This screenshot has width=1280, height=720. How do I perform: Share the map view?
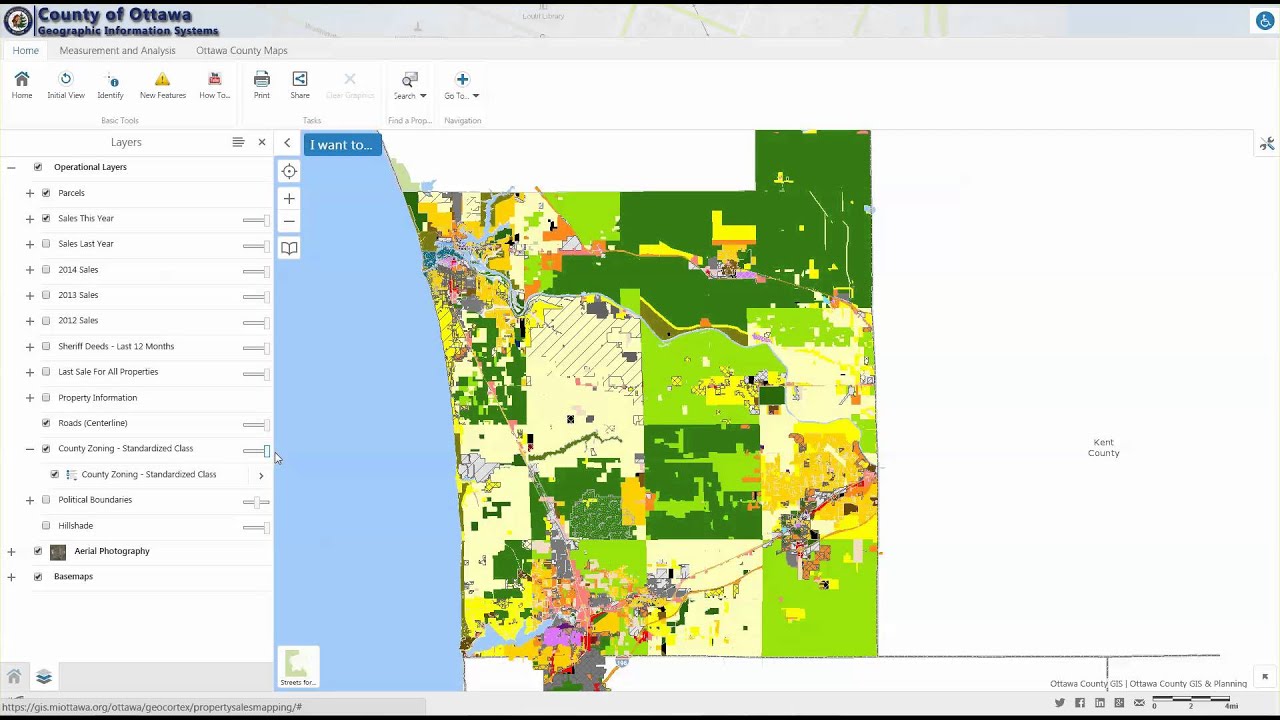[300, 85]
